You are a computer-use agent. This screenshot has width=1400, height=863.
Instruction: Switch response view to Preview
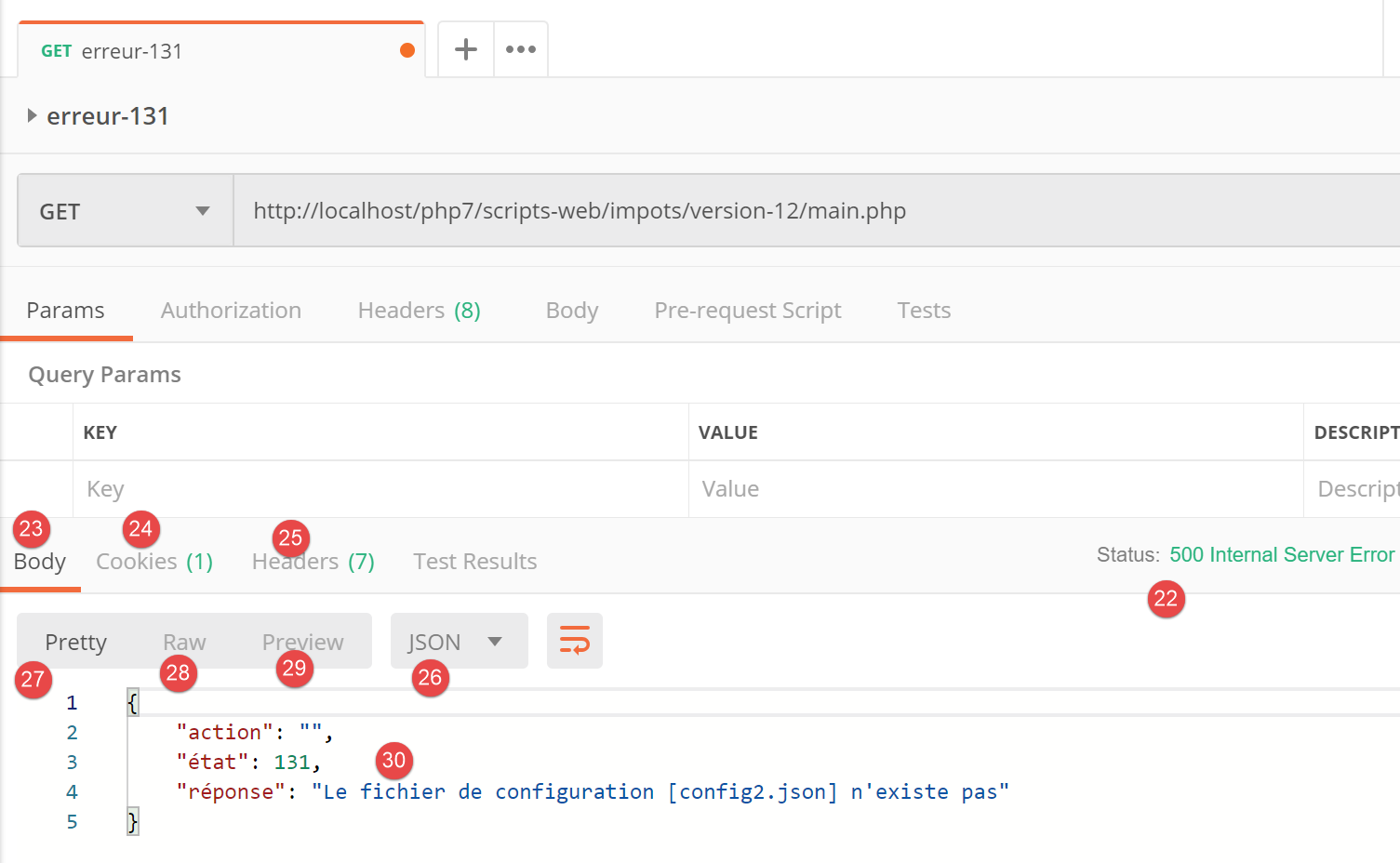click(x=302, y=643)
